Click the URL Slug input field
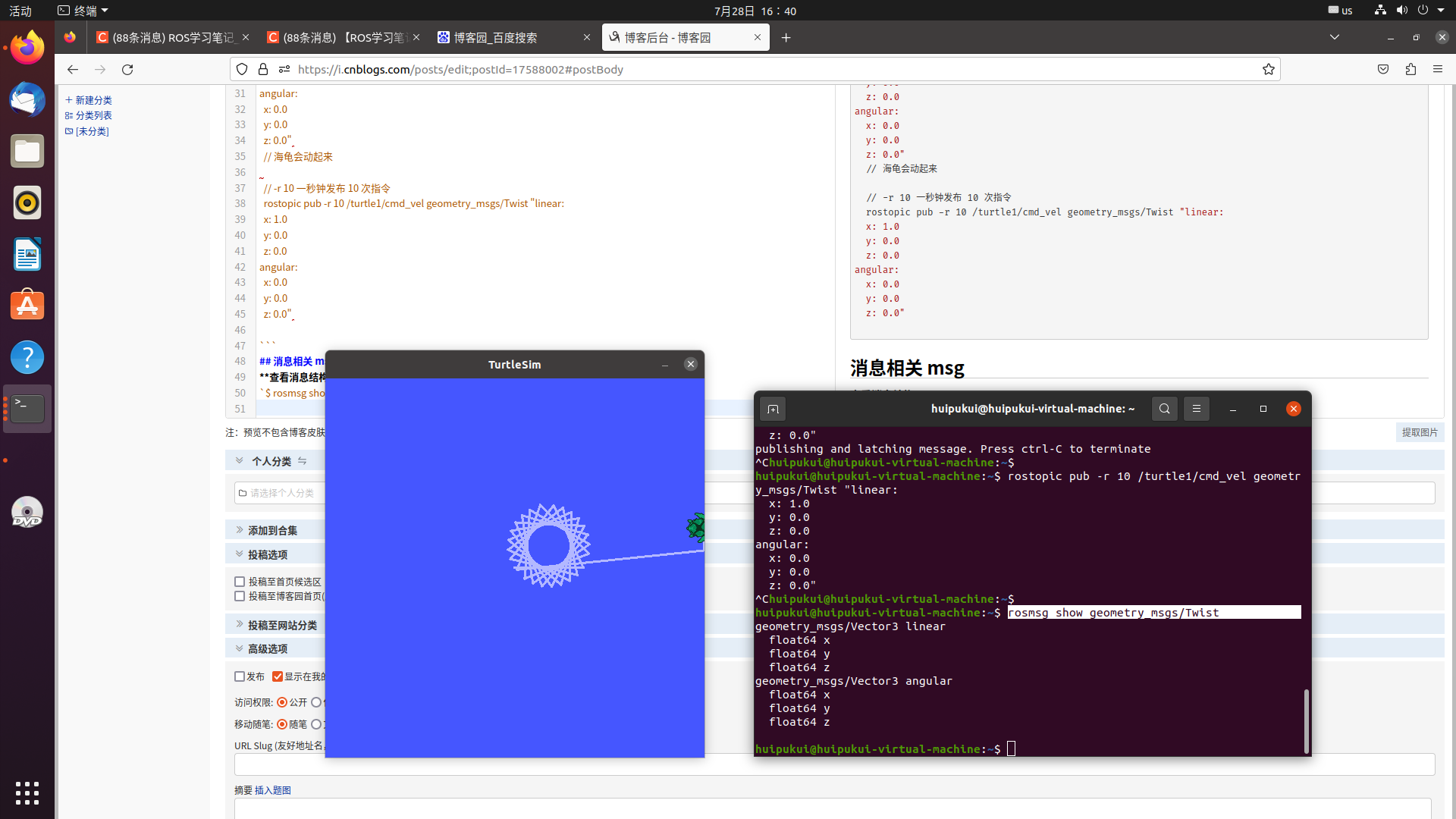Image resolution: width=1456 pixels, height=819 pixels. (x=834, y=764)
